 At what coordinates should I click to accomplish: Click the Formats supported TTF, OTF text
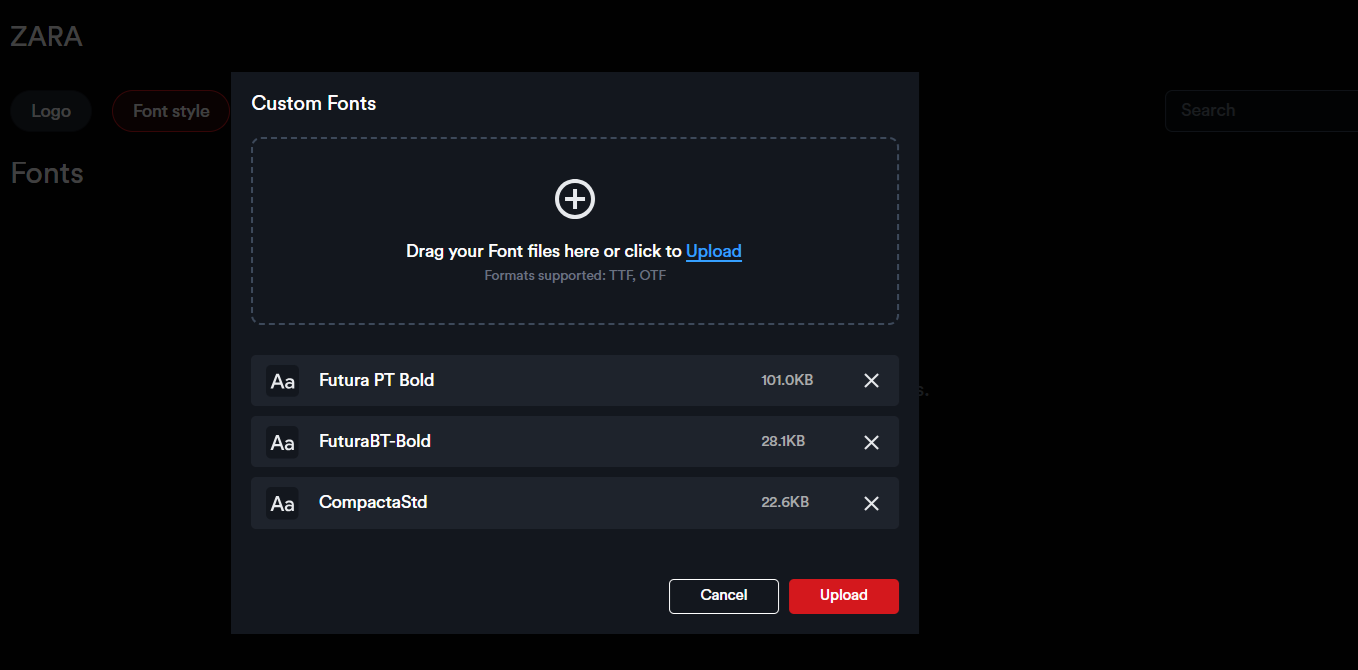(x=575, y=275)
